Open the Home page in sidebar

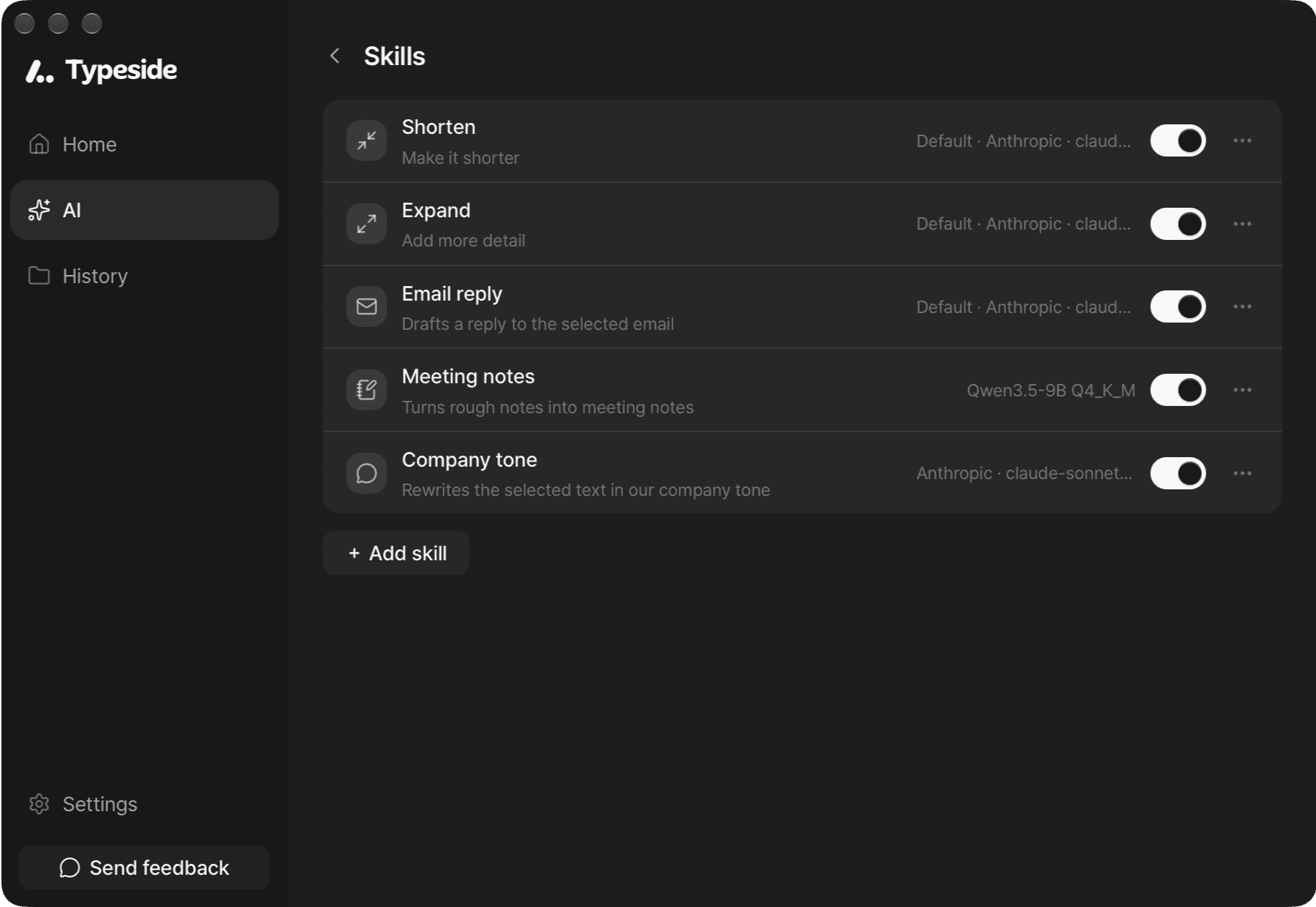click(145, 144)
